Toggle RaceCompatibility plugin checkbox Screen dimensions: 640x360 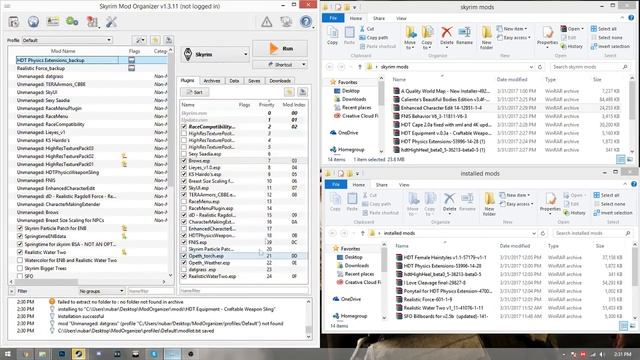pos(184,127)
